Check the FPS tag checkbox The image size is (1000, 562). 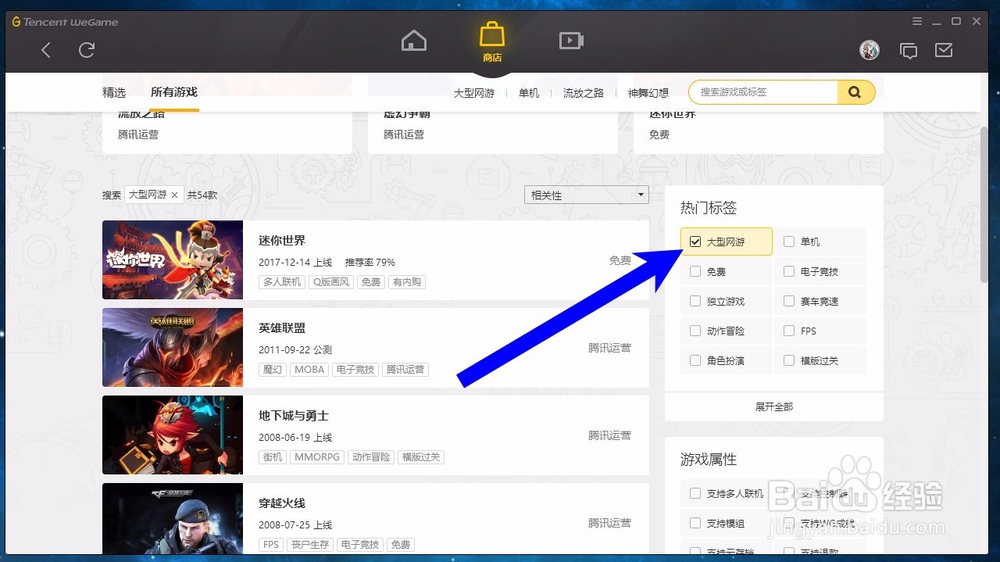tap(789, 330)
